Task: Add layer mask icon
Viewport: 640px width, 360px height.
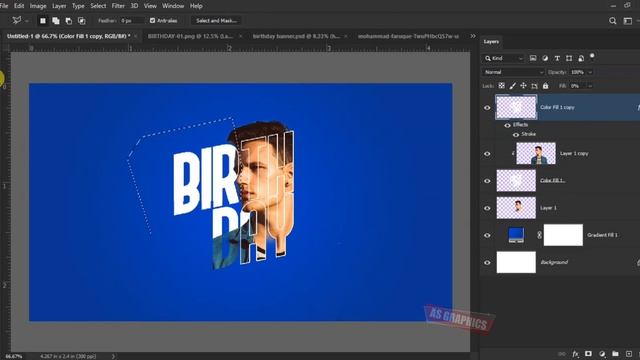Action: pyautogui.click(x=588, y=354)
